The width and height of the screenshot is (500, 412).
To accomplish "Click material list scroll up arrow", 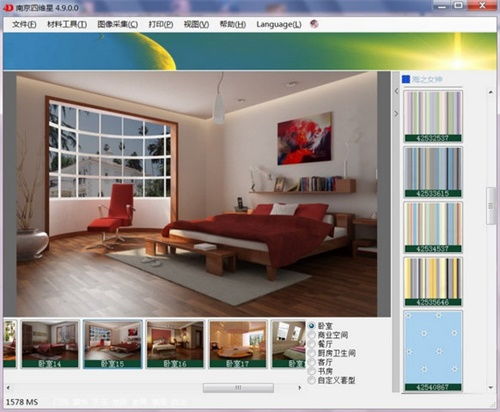I will click(x=491, y=92).
